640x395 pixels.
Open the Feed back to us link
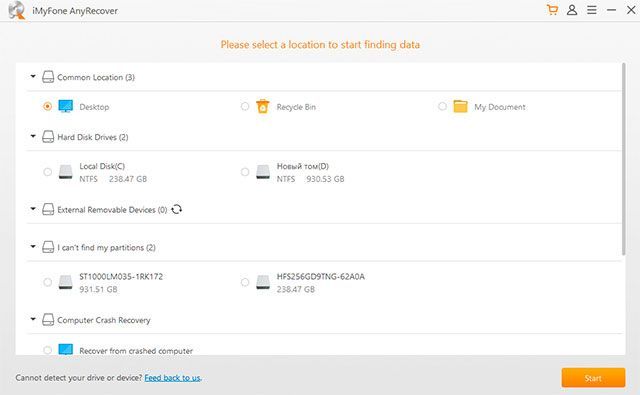point(172,378)
